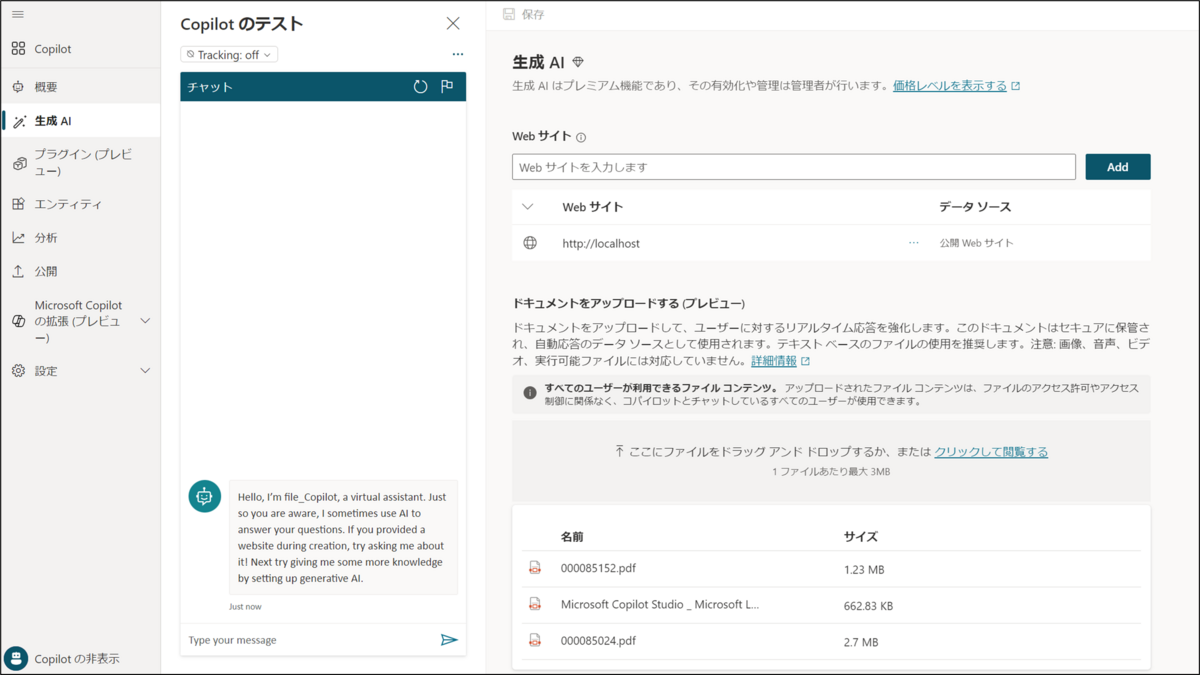Image resolution: width=1200 pixels, height=675 pixels.
Task: Open the 分析 menu item
Action: pos(80,238)
